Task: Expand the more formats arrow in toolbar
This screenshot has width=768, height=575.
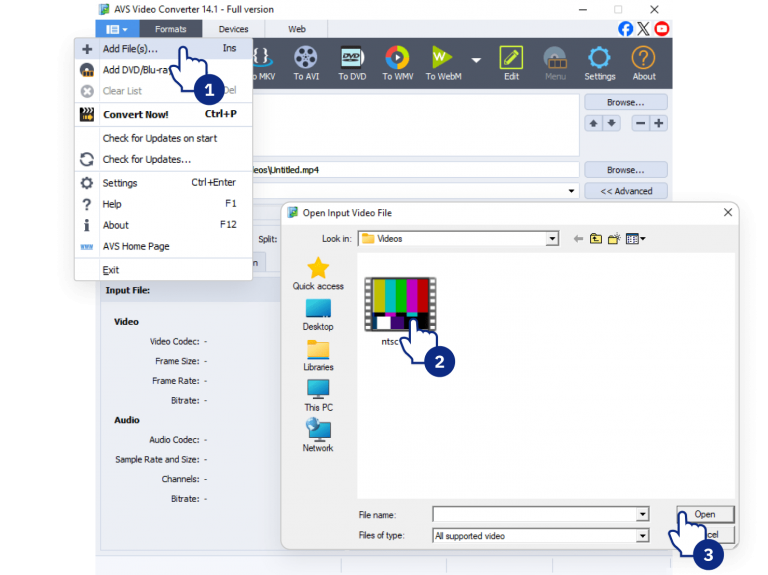Action: pos(476,60)
